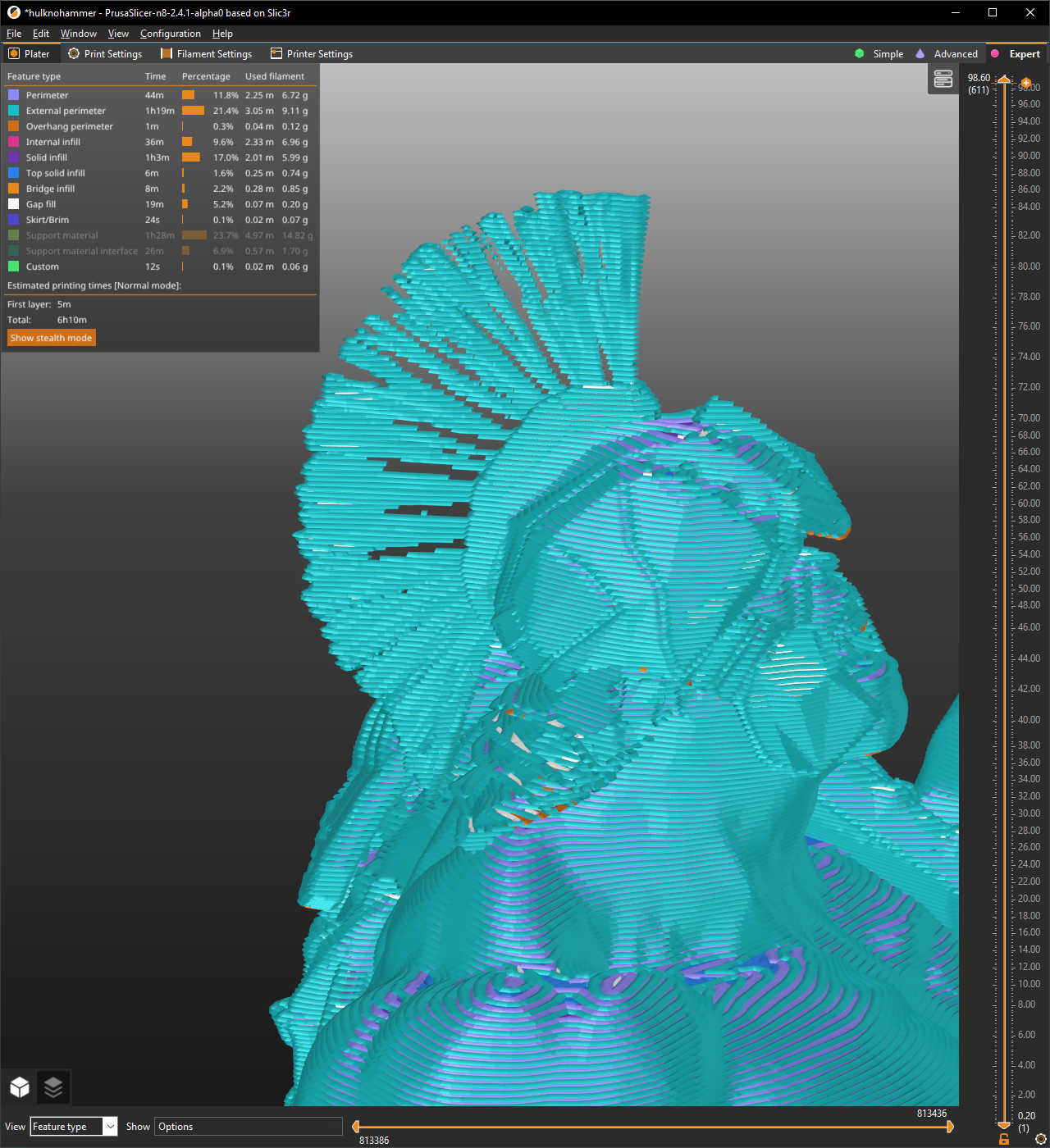The image size is (1050, 1148).
Task: Select Expert mode
Action: [x=1016, y=53]
